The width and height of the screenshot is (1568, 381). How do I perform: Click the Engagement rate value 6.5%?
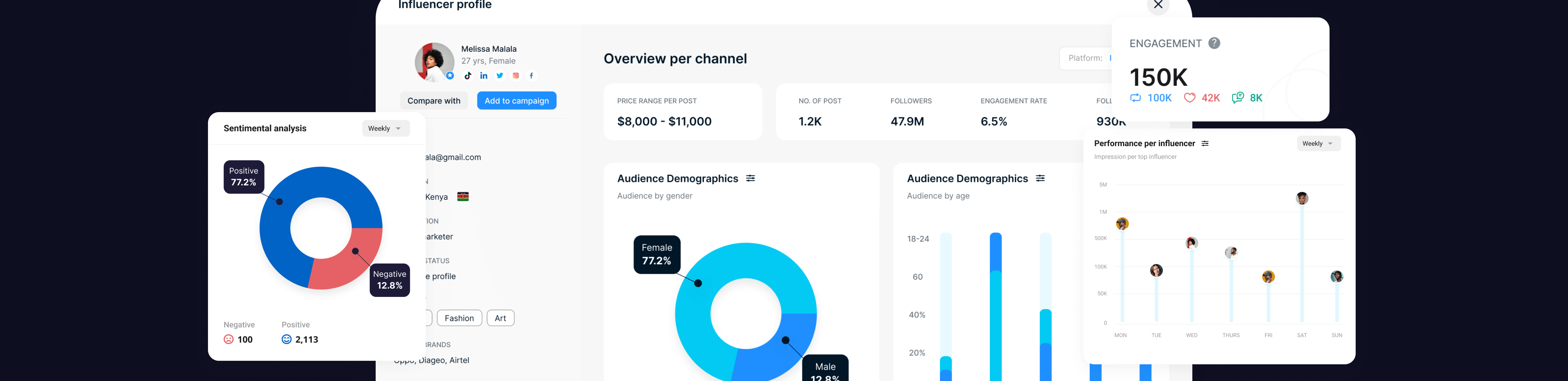tap(994, 121)
